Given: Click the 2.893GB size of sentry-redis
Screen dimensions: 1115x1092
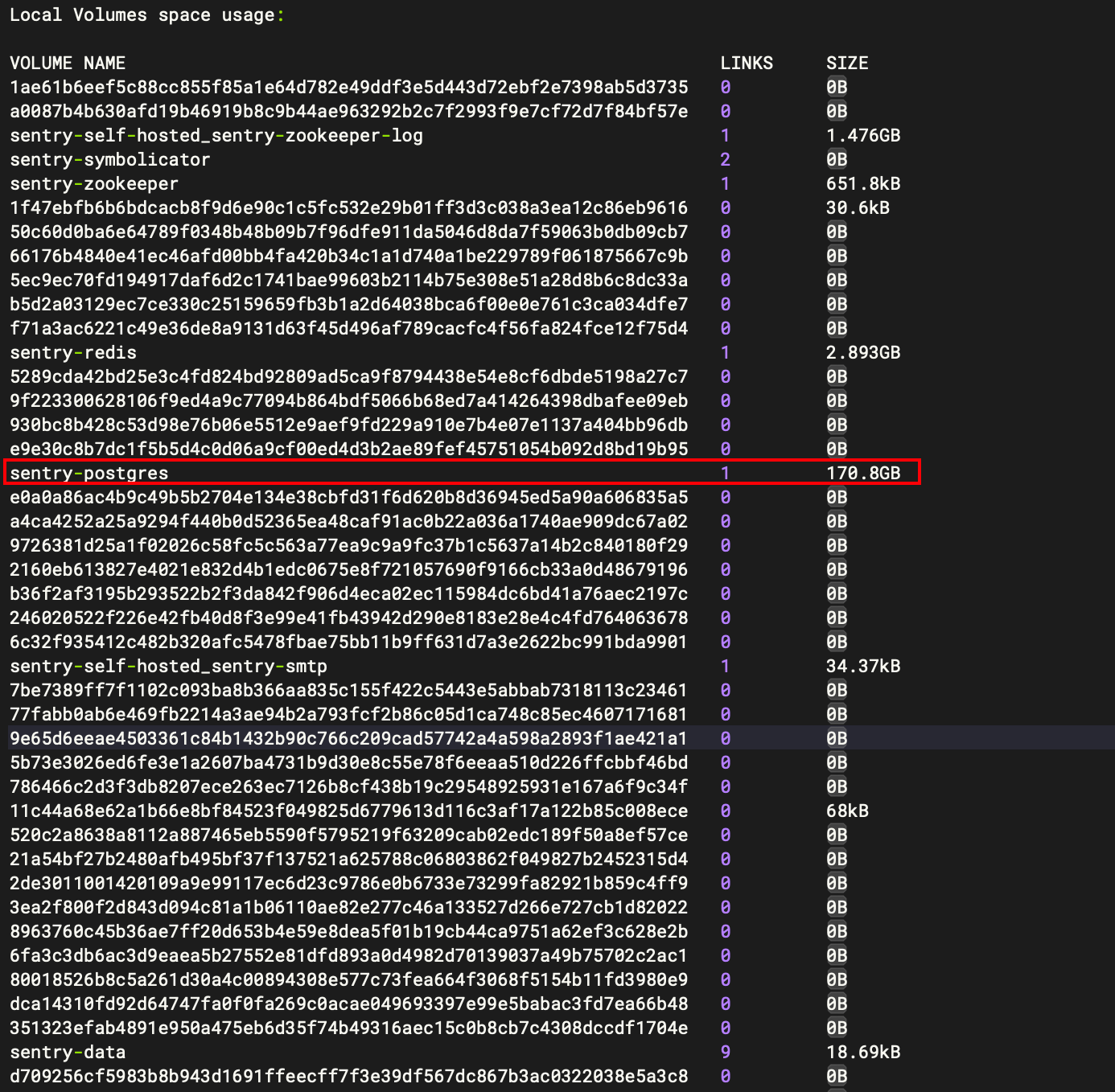Looking at the screenshot, I should click(863, 352).
